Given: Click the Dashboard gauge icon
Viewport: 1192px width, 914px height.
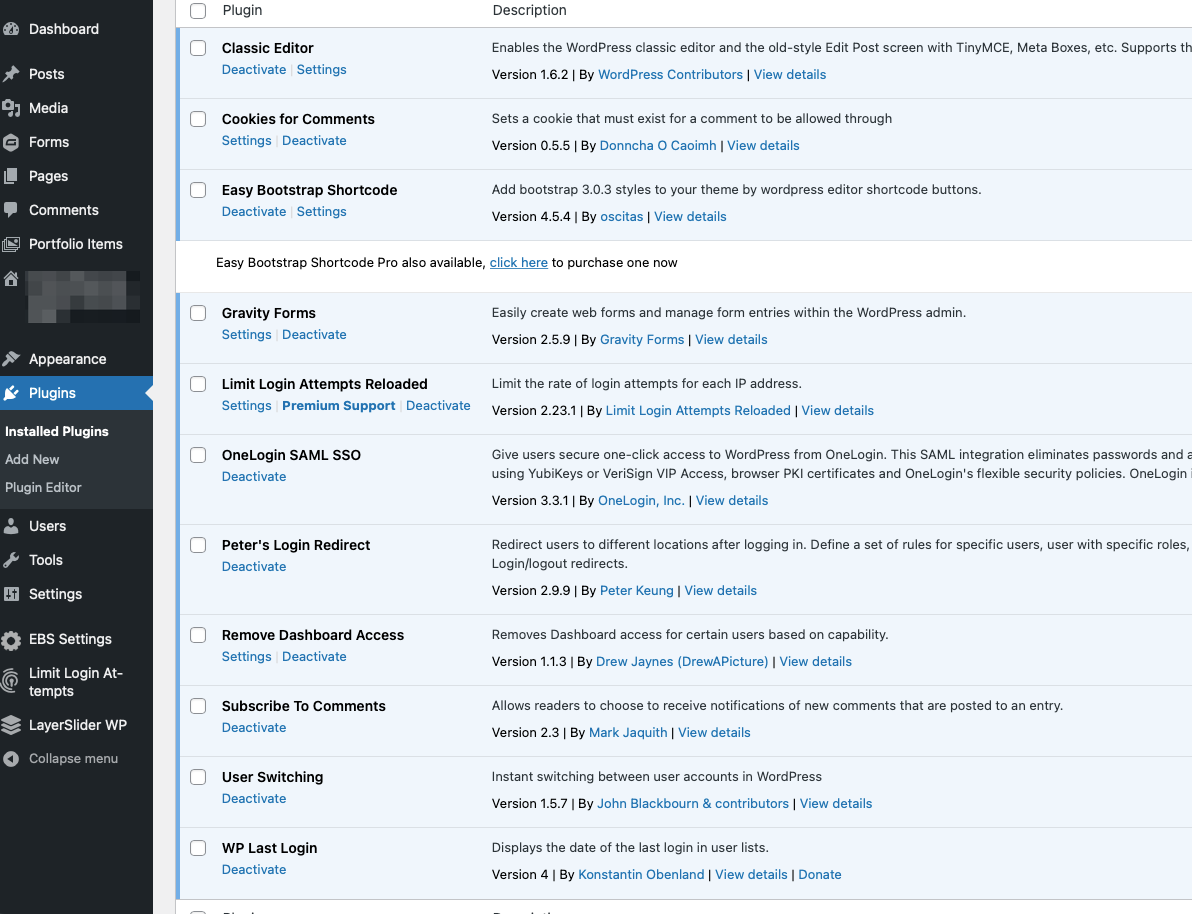Looking at the screenshot, I should (x=11, y=29).
